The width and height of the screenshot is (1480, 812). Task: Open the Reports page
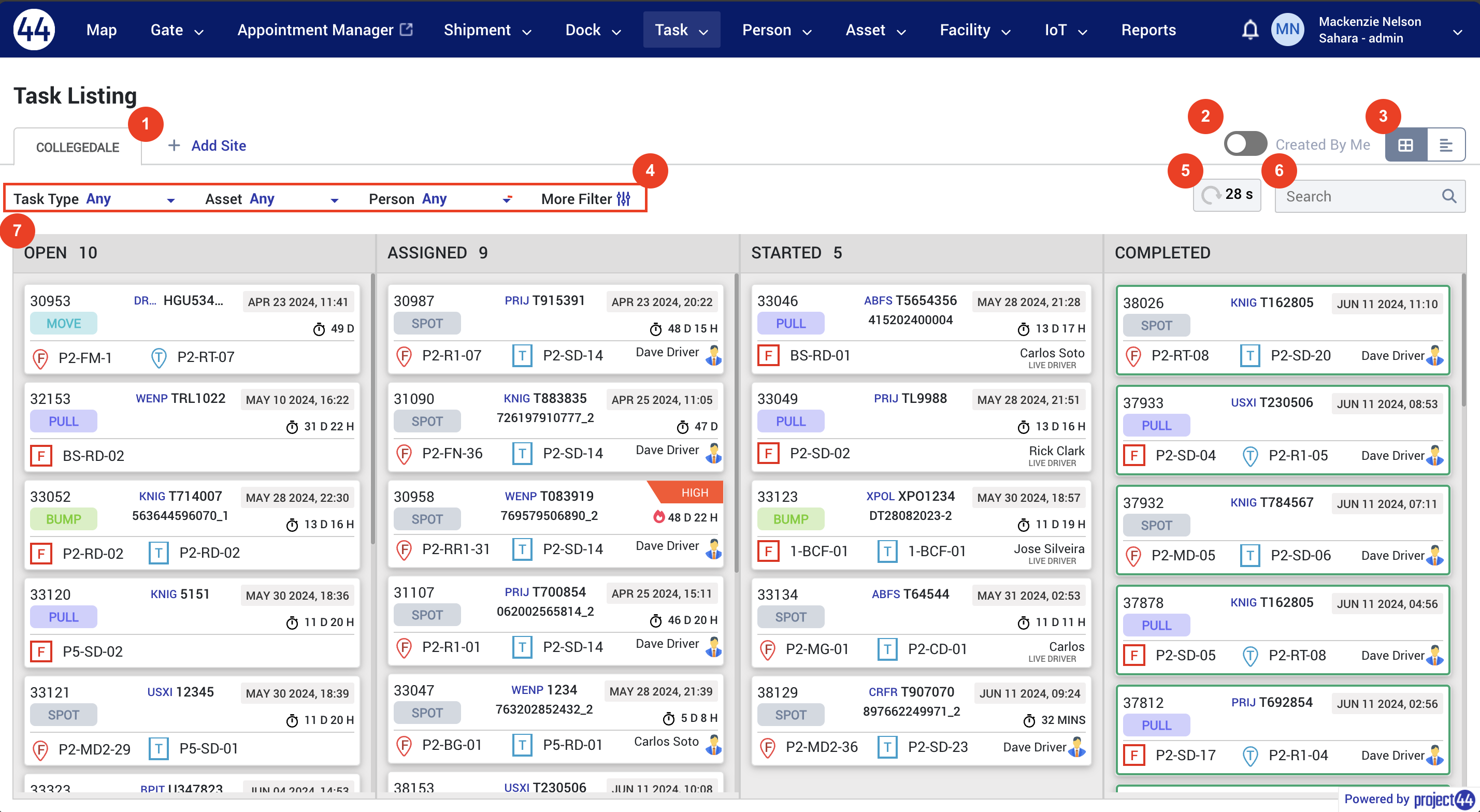tap(1148, 30)
